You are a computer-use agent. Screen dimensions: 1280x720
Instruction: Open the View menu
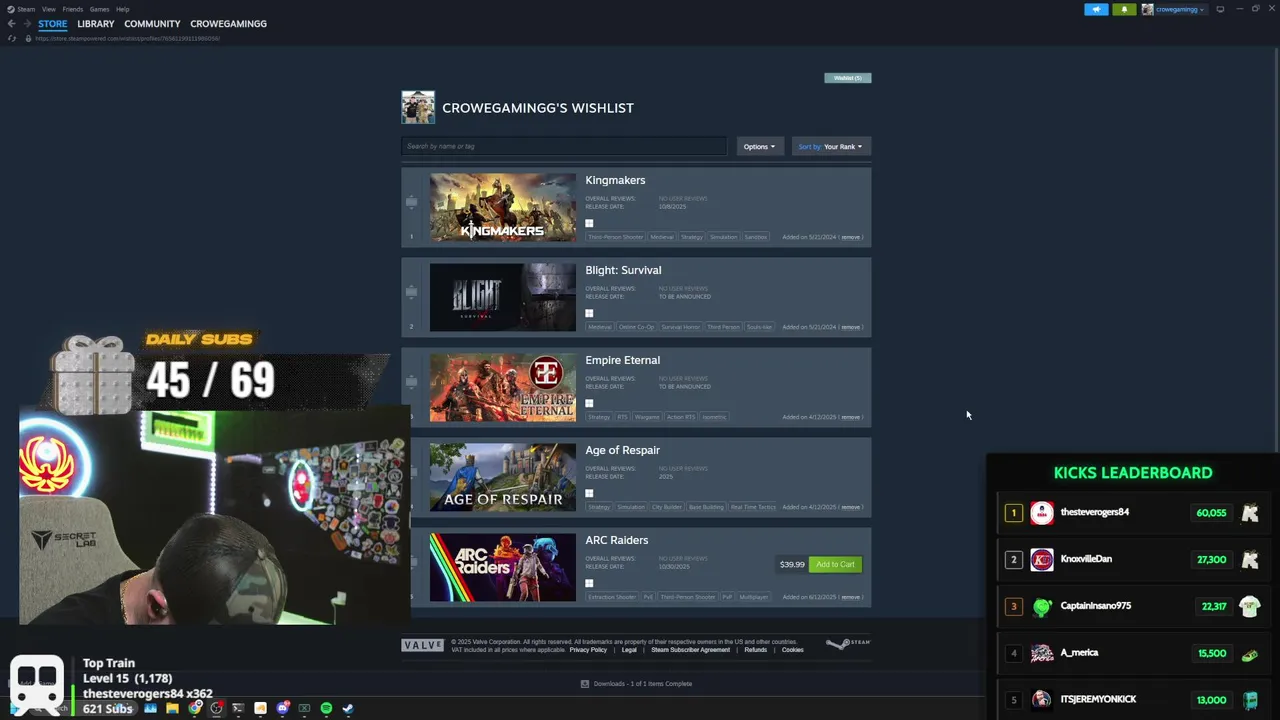point(48,9)
